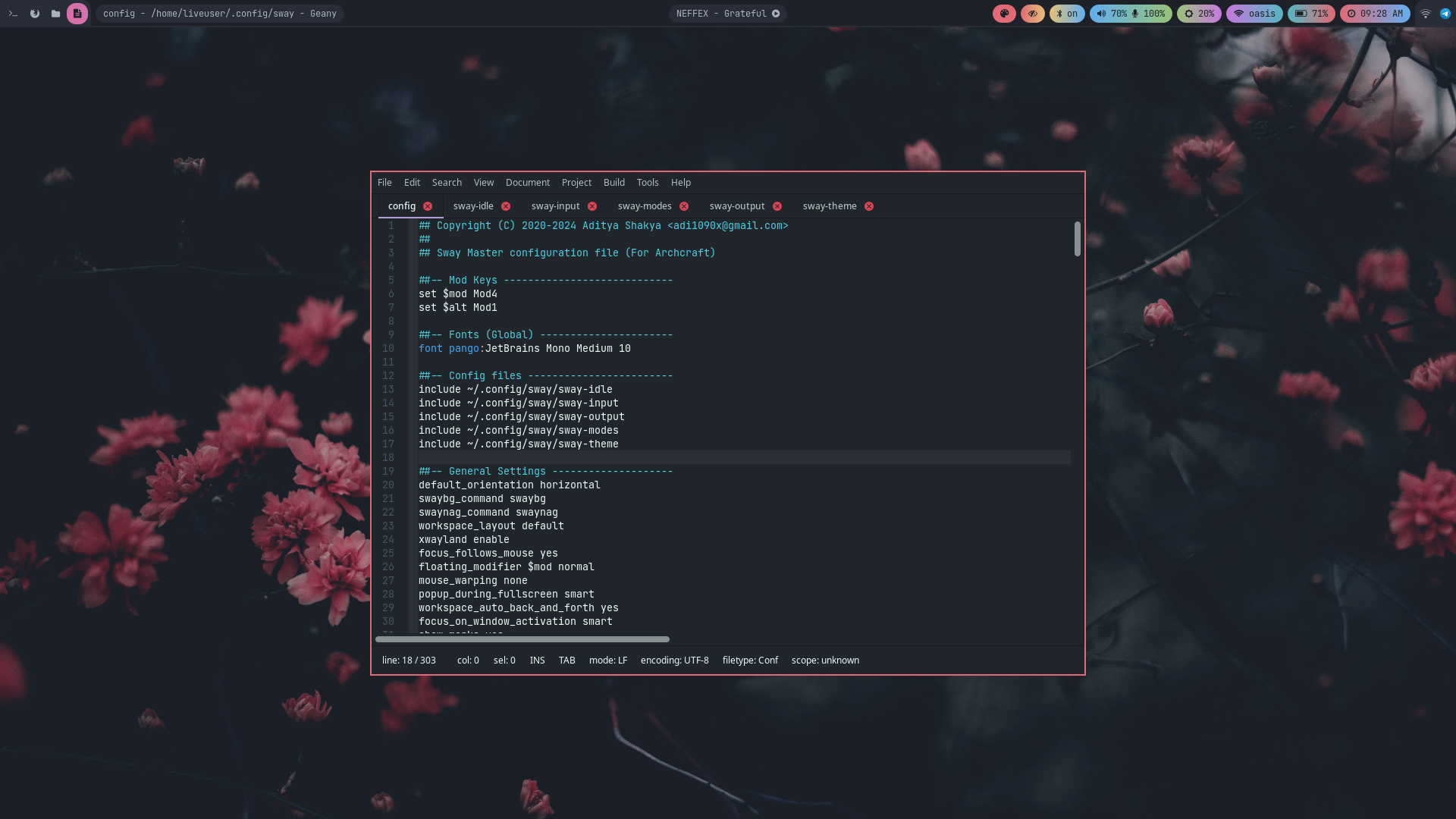
Task: Toggle Bluetooth 'on' module
Action: pyautogui.click(x=1067, y=14)
